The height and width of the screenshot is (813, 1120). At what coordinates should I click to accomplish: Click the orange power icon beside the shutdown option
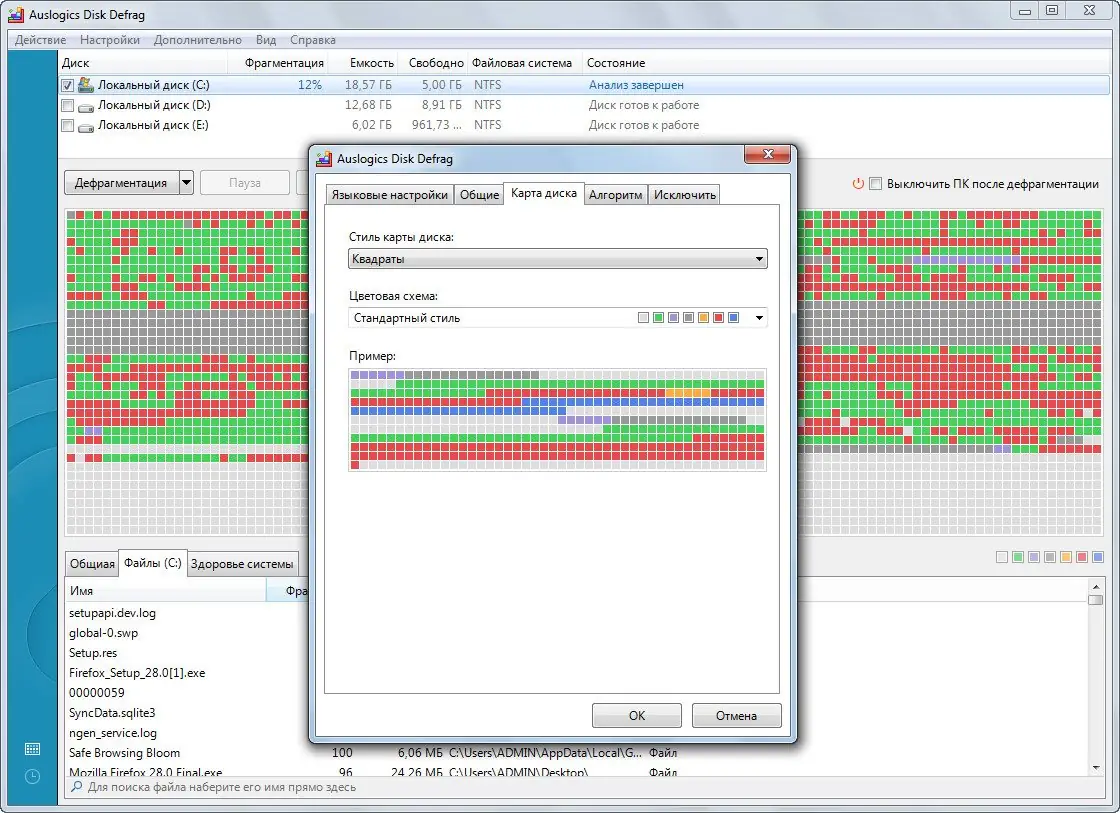[x=858, y=184]
